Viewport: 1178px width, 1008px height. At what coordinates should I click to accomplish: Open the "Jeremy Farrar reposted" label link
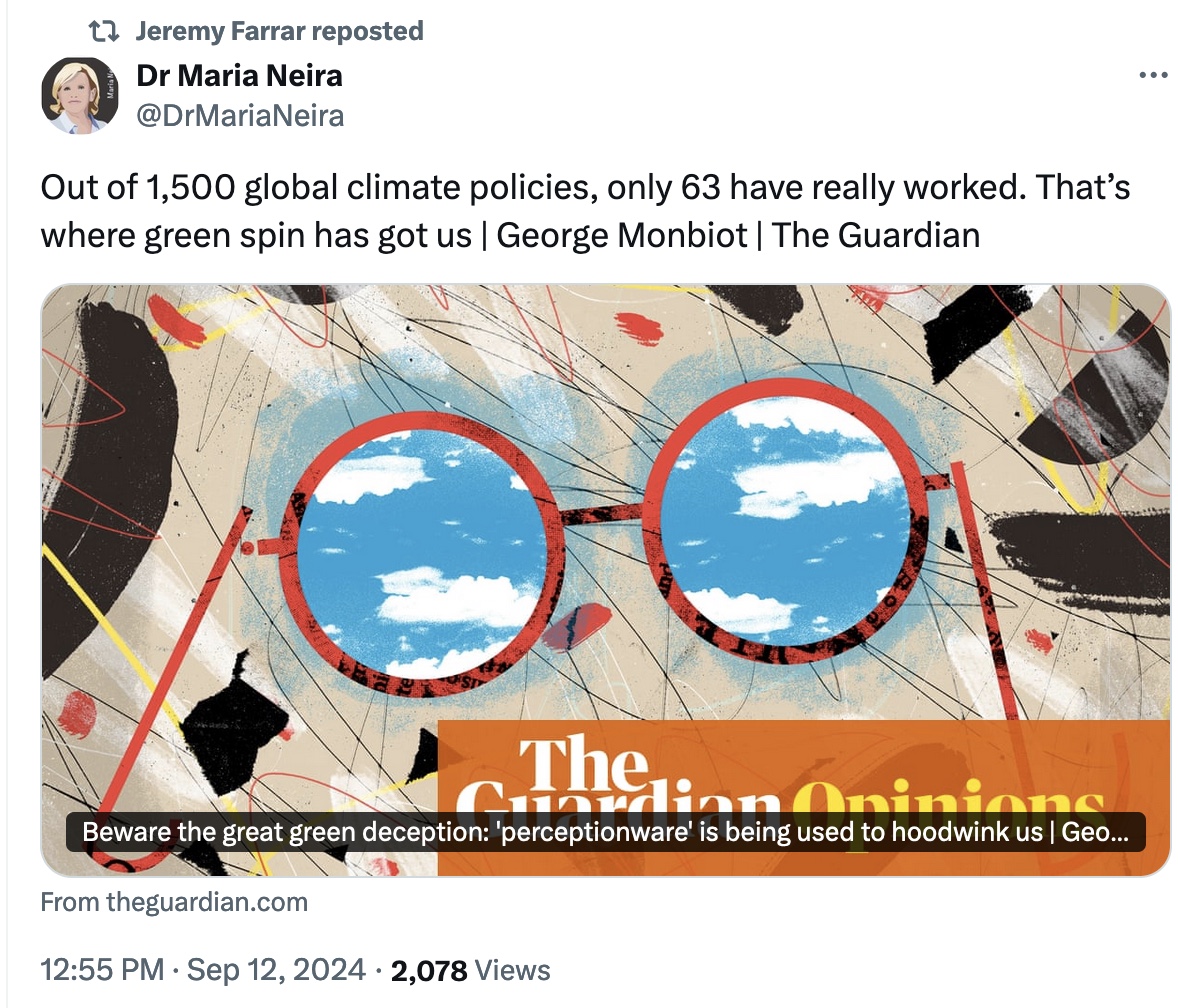279,32
